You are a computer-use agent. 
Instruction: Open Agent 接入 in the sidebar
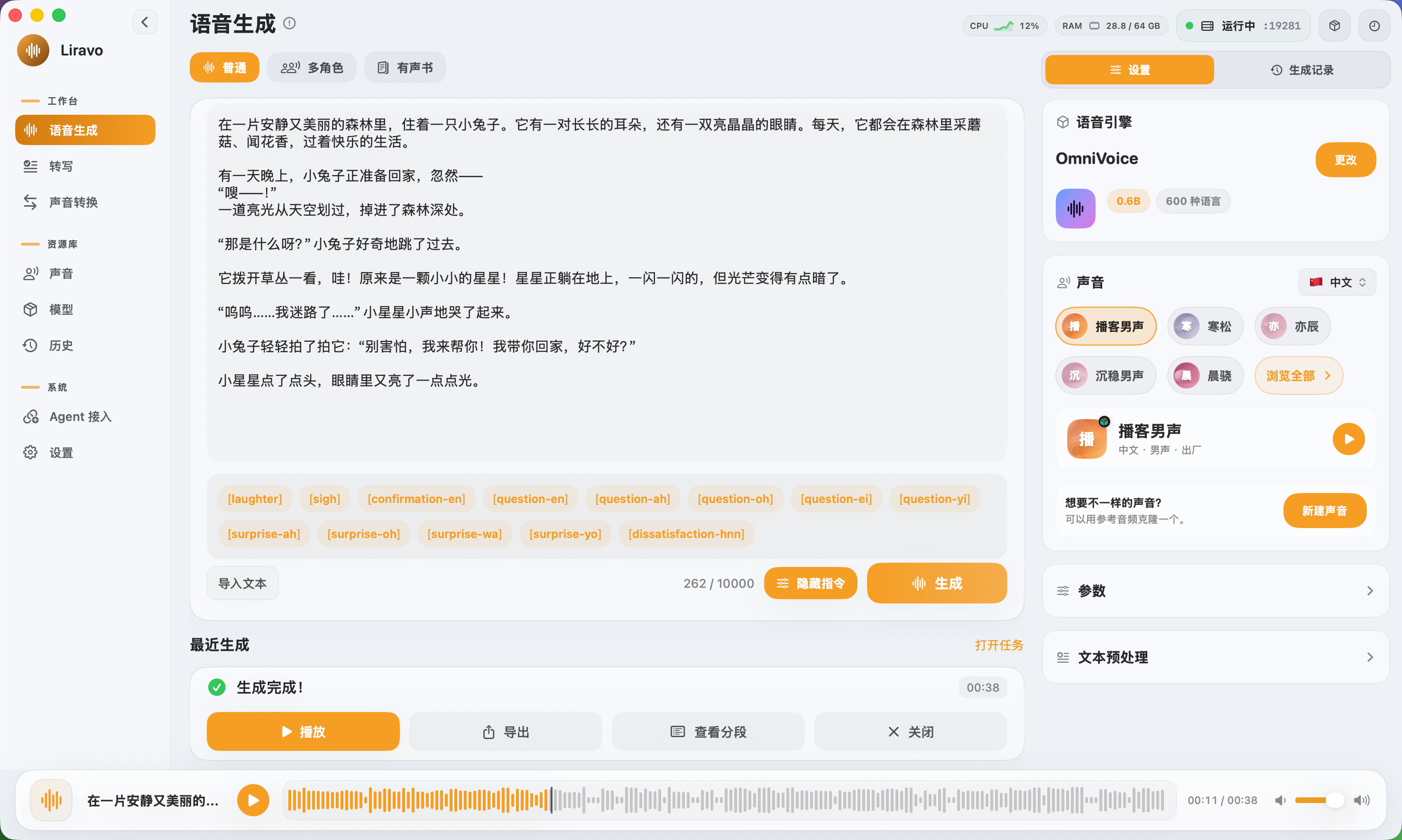tap(85, 417)
